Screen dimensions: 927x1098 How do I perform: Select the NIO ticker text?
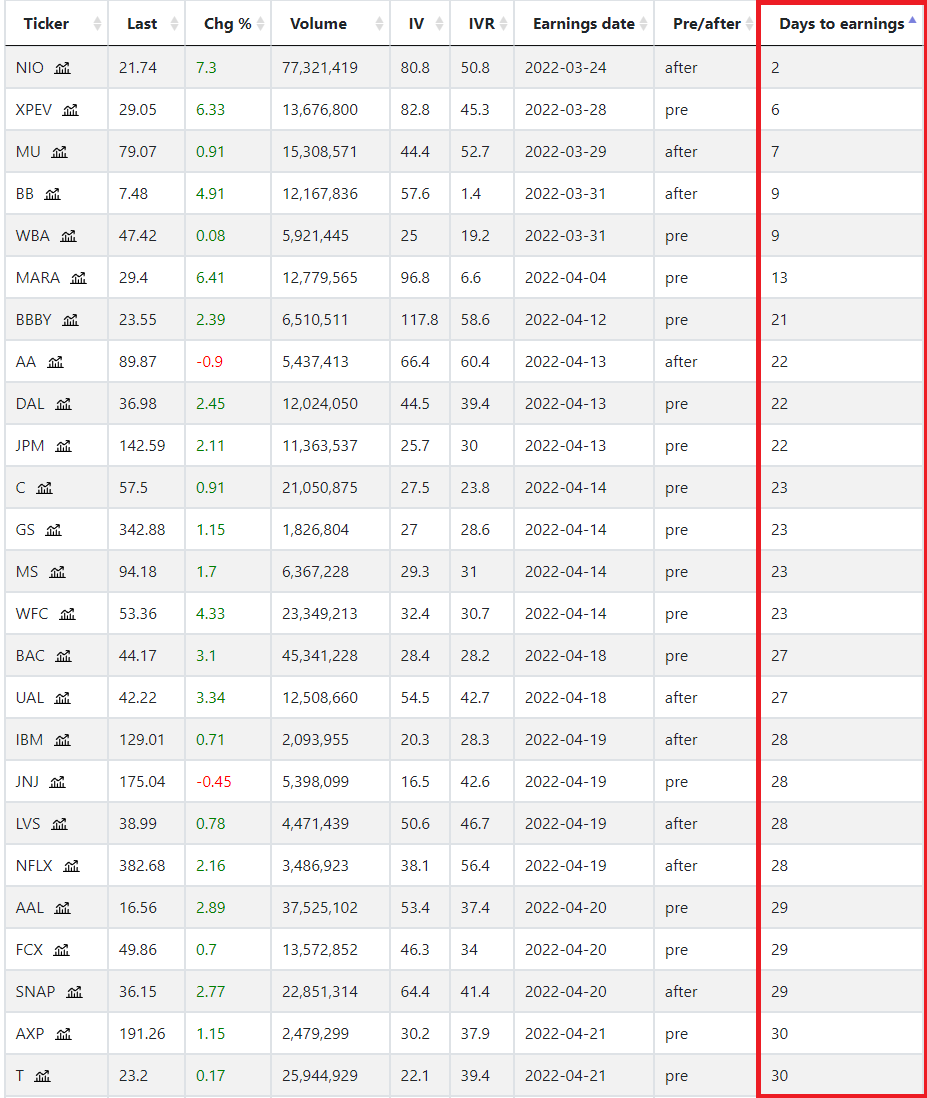[29, 68]
